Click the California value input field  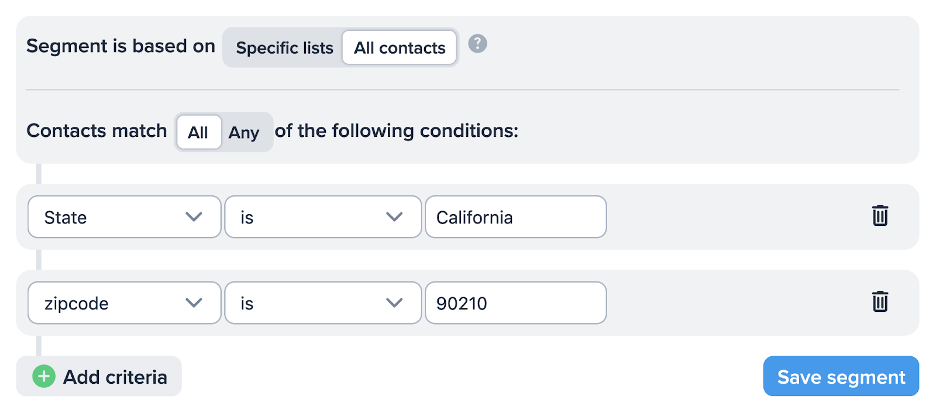coord(515,217)
